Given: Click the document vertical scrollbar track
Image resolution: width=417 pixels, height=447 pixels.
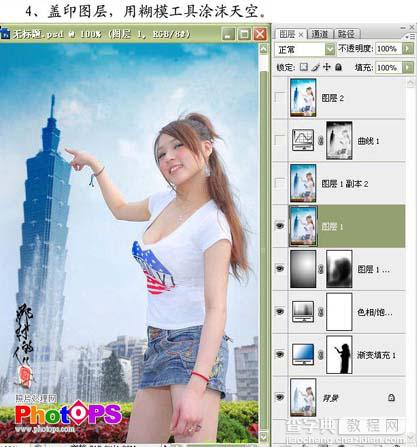Looking at the screenshot, I should pyautogui.click(x=263, y=250).
